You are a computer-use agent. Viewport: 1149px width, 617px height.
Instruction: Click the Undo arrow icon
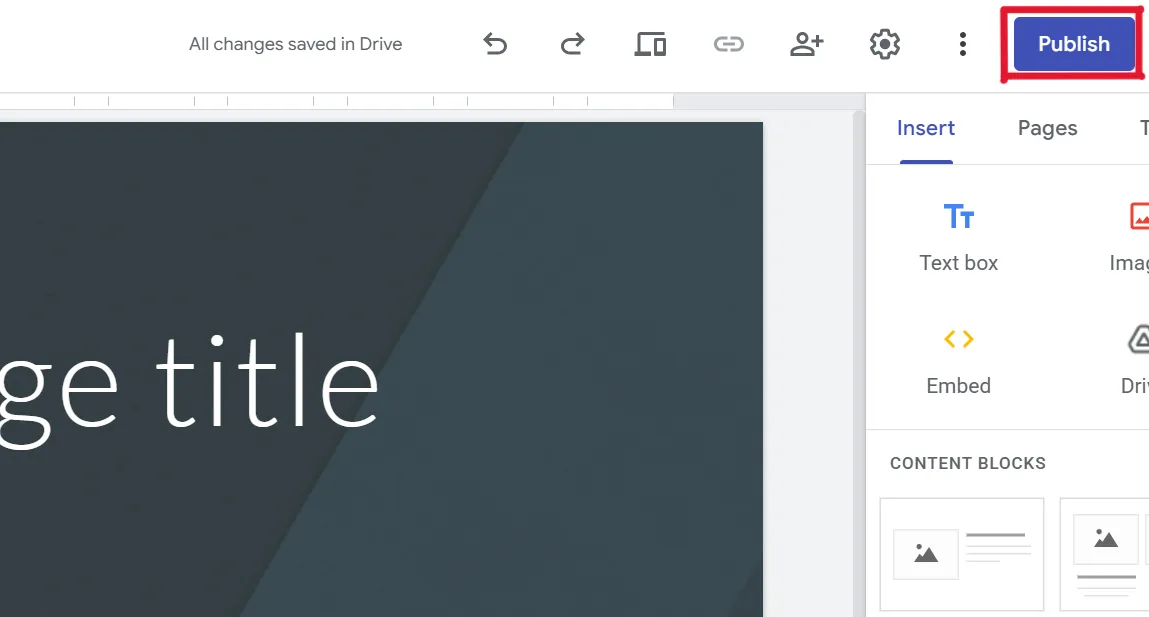point(495,44)
